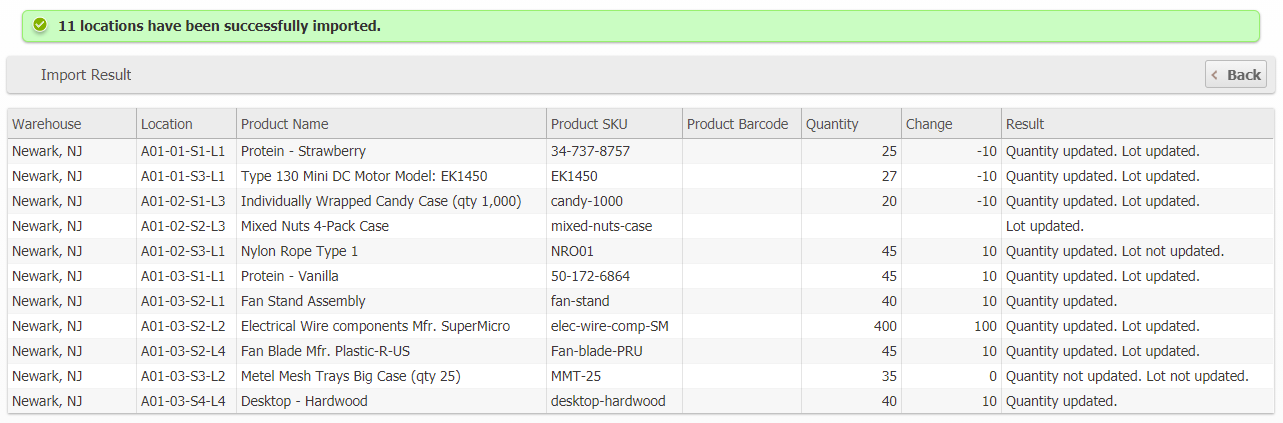
Task: Click the Product Name column header
Action: coord(285,124)
